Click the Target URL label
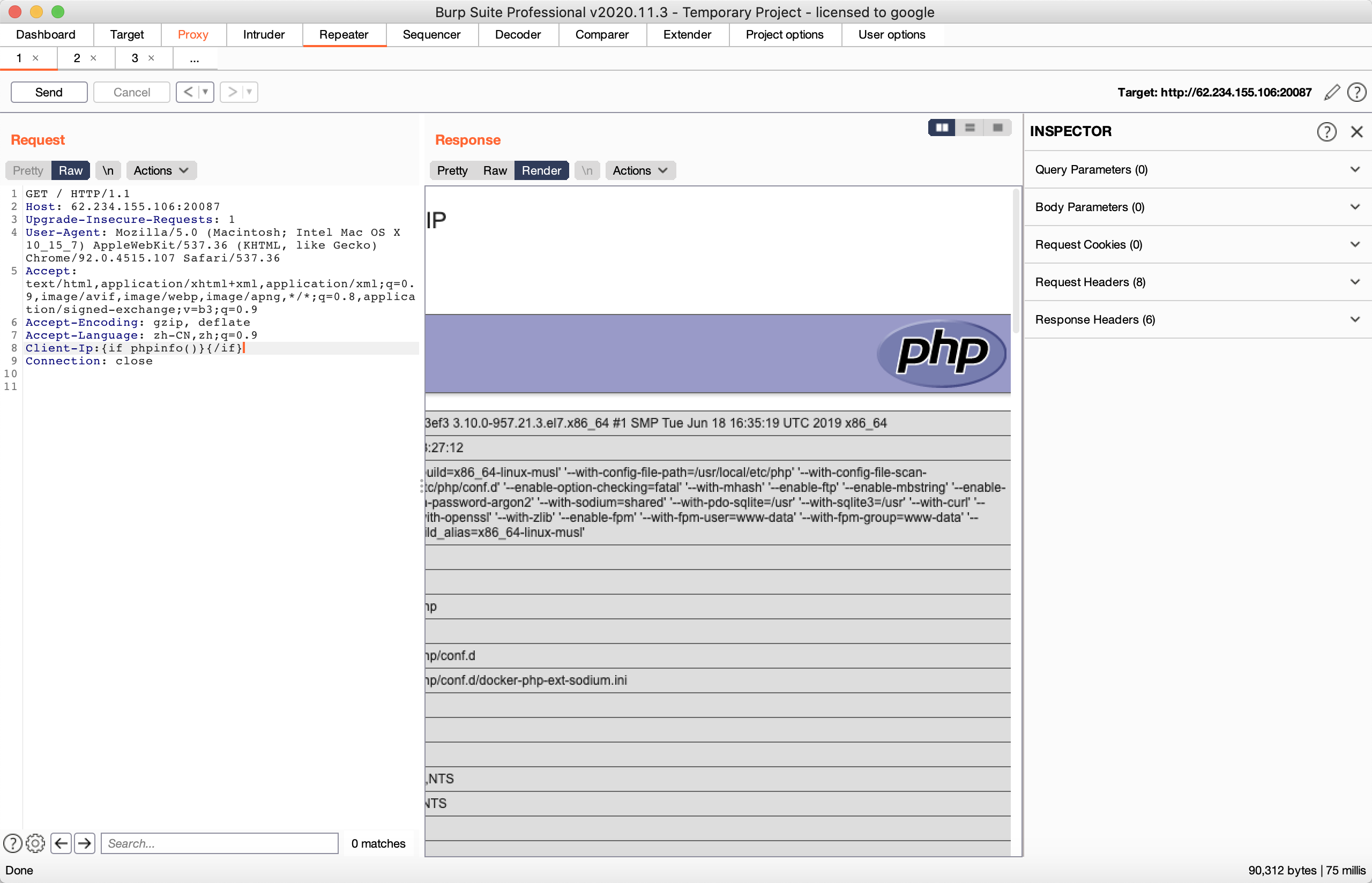The height and width of the screenshot is (883, 1372). (1214, 92)
